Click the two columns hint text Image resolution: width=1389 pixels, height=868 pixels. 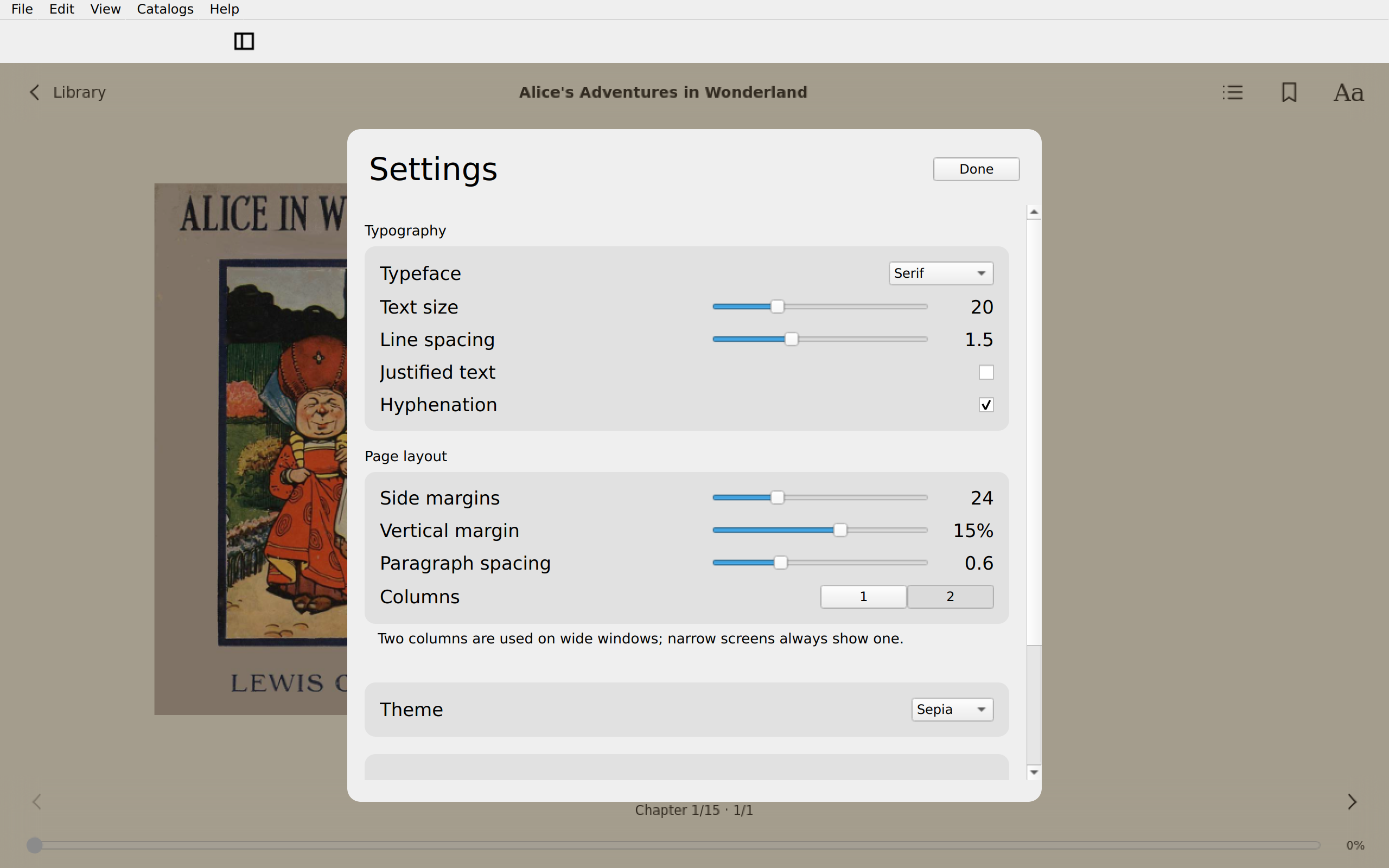click(641, 639)
